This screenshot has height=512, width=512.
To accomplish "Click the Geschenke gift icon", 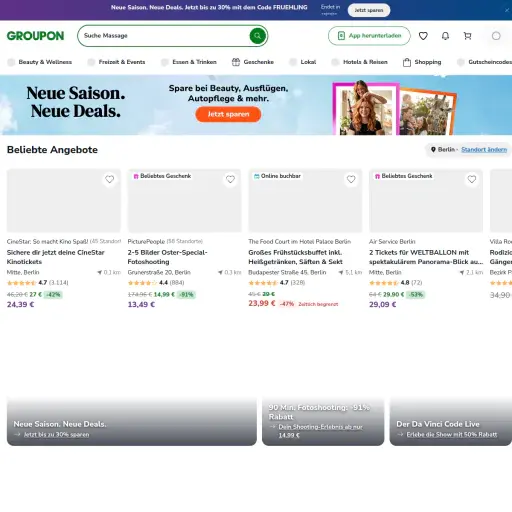I will [x=236, y=62].
